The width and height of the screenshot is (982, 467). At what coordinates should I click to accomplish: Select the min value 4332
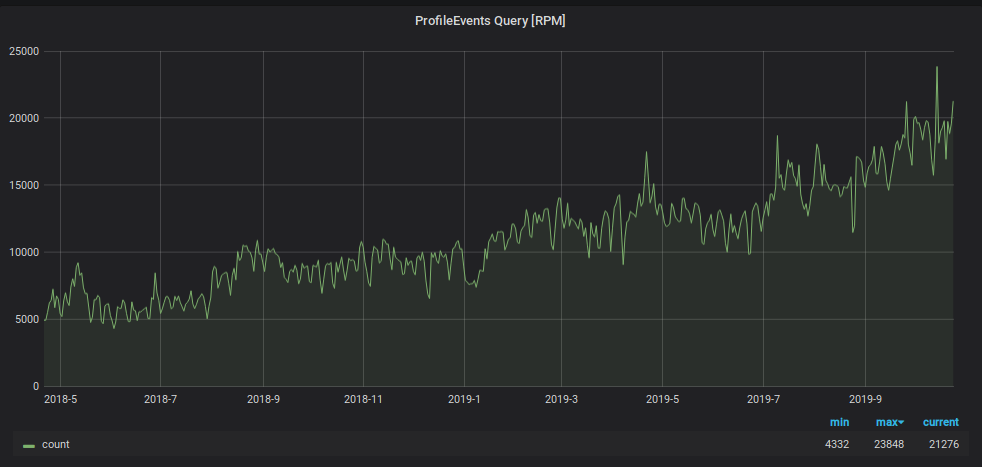837,444
